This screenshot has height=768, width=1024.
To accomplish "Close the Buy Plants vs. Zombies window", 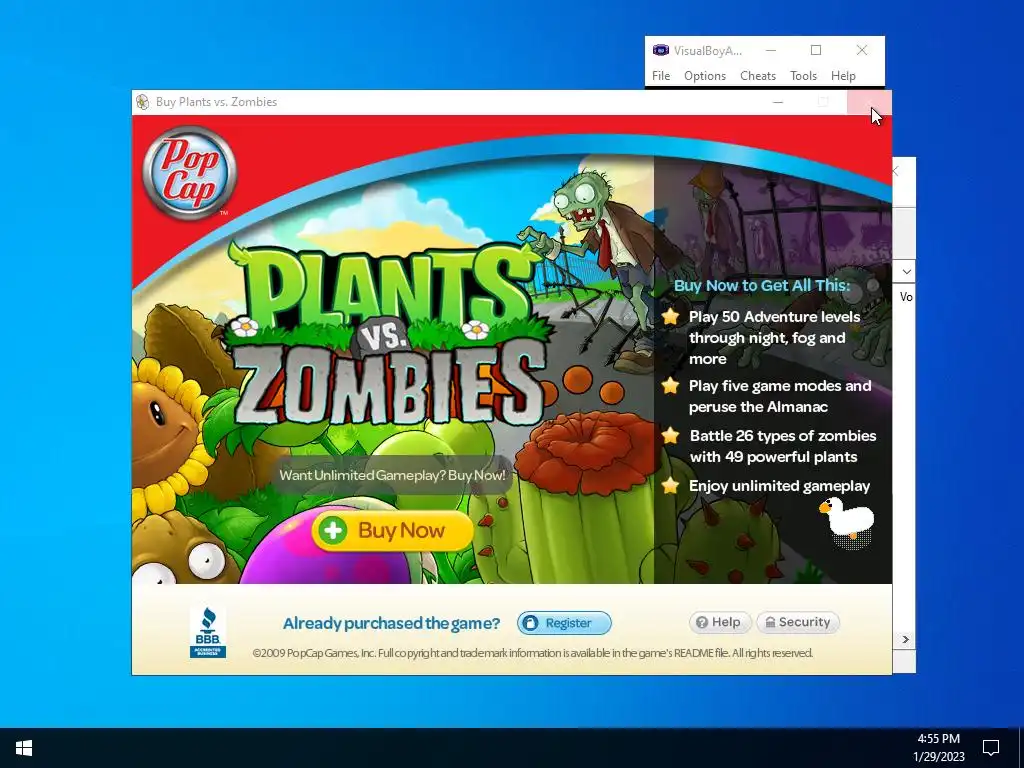I will pos(869,102).
